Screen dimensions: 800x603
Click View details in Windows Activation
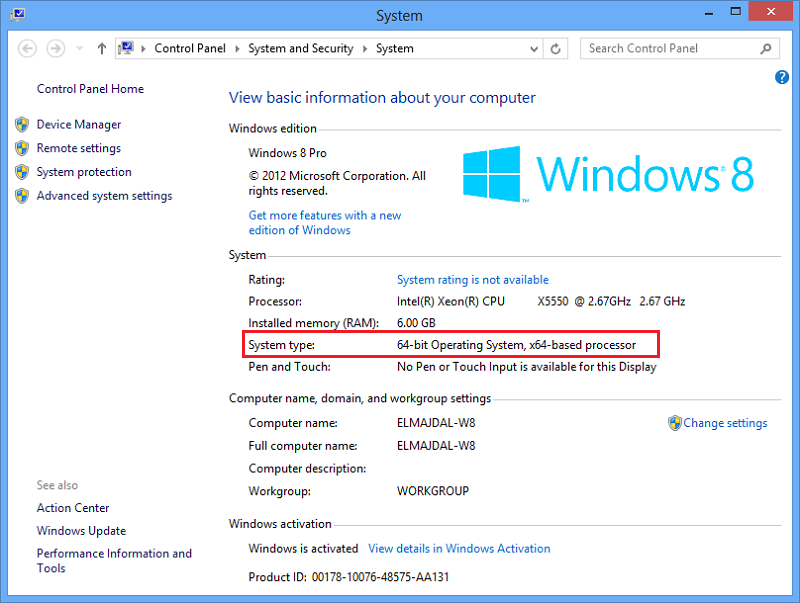pyautogui.click(x=459, y=548)
